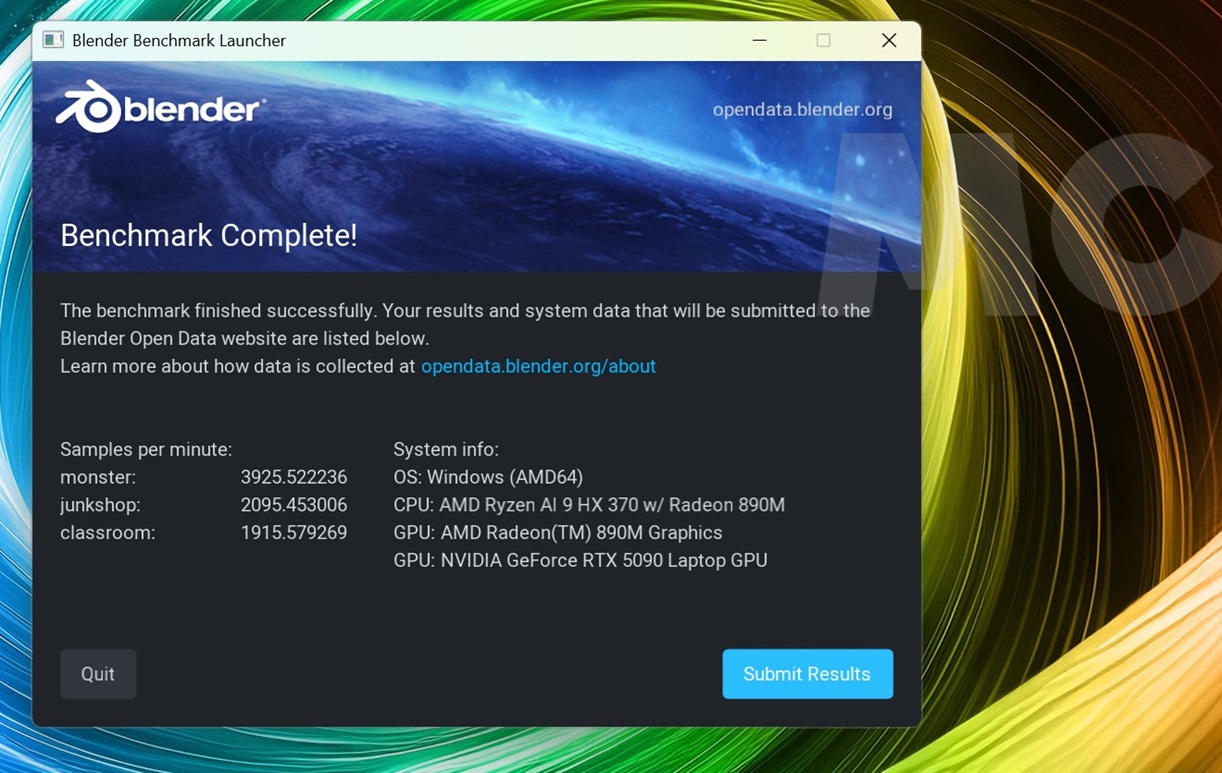The height and width of the screenshot is (773, 1222).
Task: Click the monster score 3925.522236
Action: [x=294, y=477]
